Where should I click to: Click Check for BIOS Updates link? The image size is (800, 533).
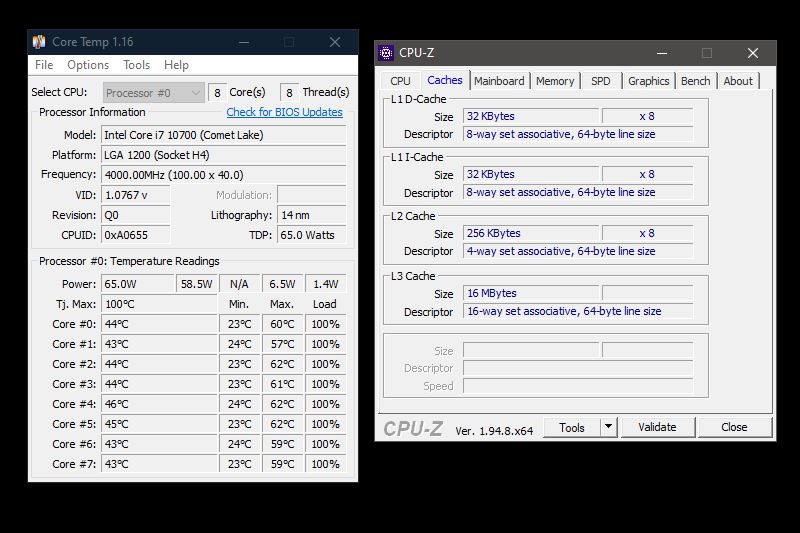(284, 112)
